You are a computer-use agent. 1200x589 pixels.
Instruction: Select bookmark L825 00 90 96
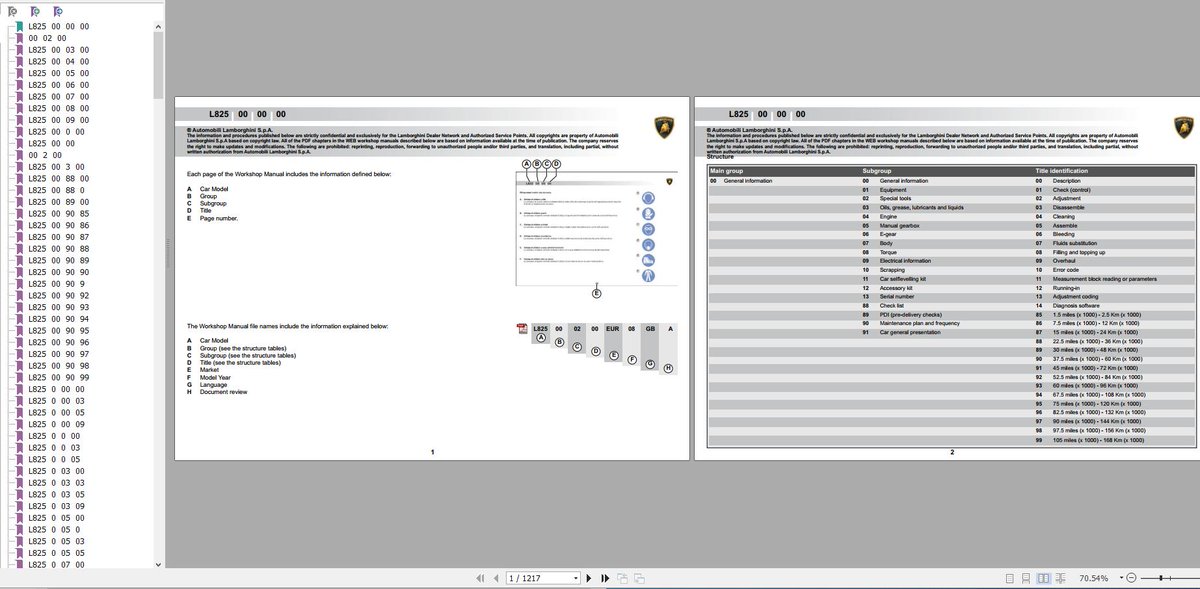tap(58, 342)
